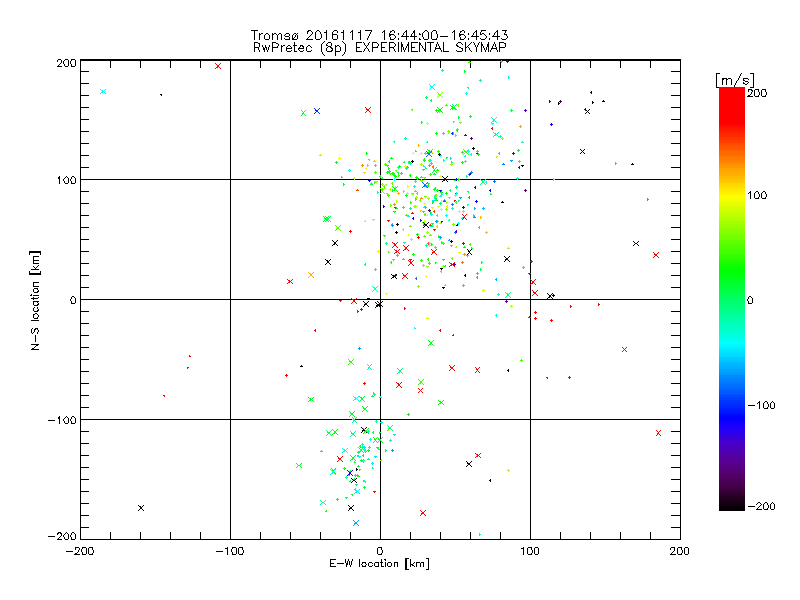Click the y-axis tick label "-100"

point(62,420)
